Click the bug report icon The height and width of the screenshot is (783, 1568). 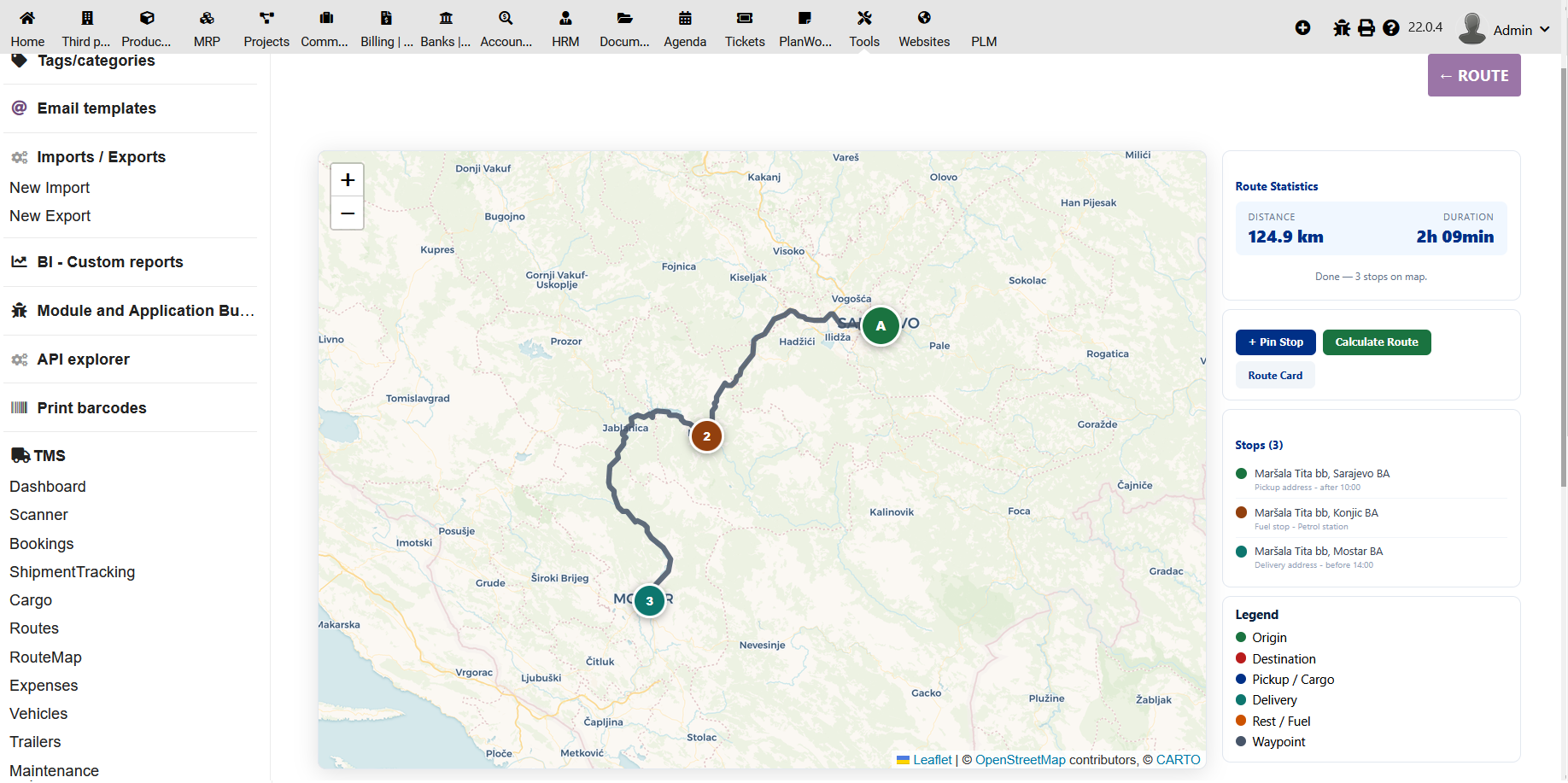[x=1342, y=28]
